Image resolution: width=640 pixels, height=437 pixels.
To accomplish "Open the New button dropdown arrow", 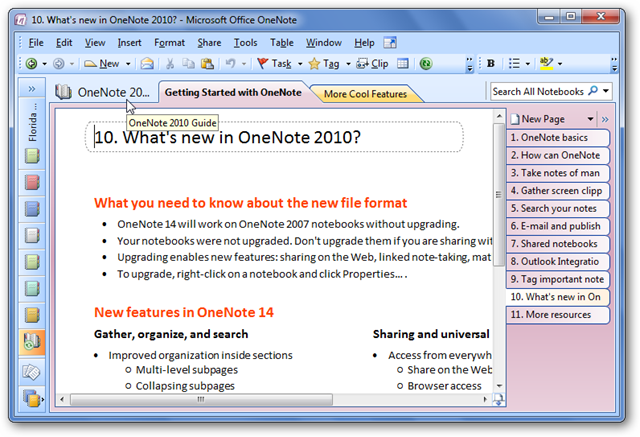I will [128, 64].
